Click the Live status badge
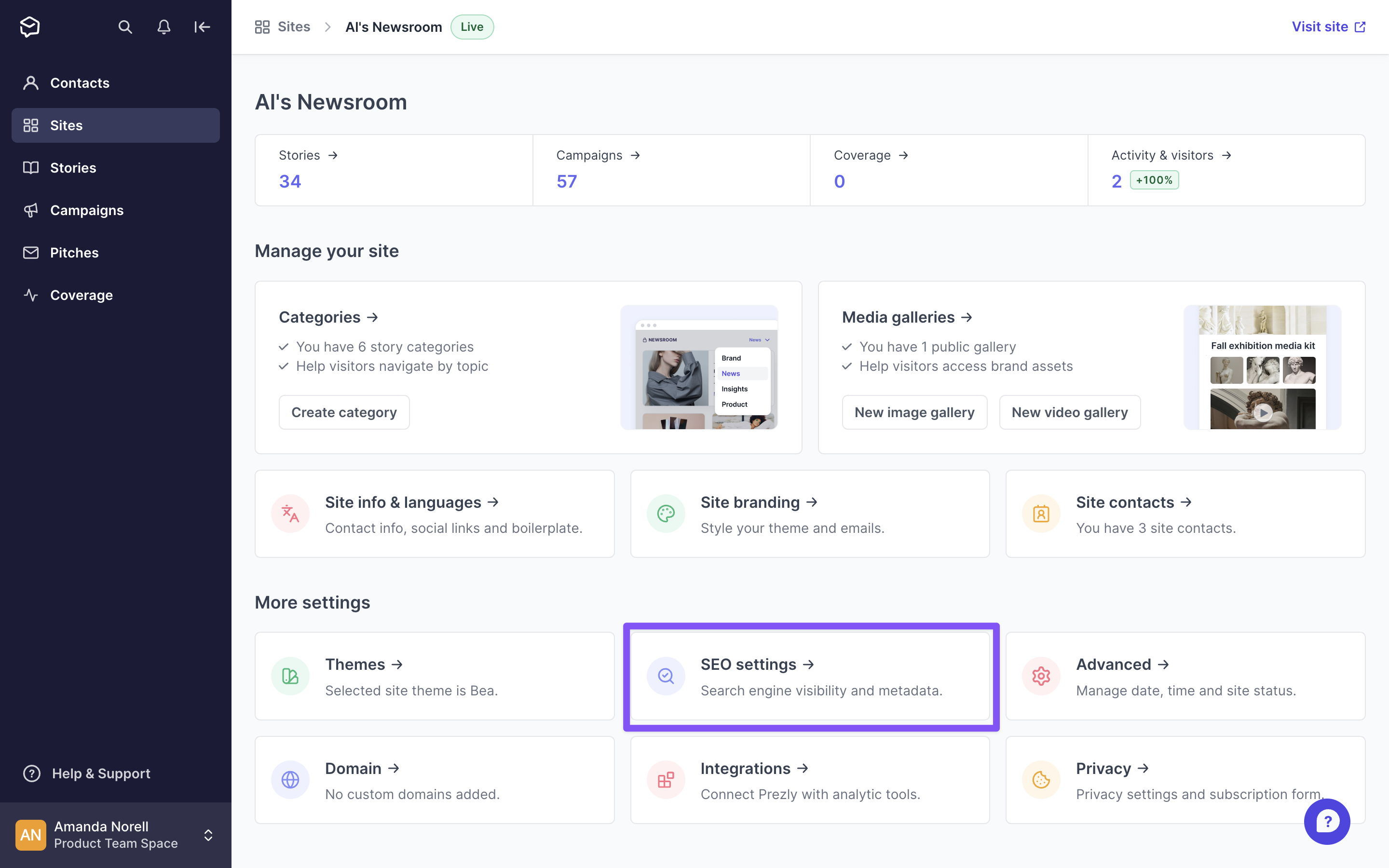 pos(472,27)
